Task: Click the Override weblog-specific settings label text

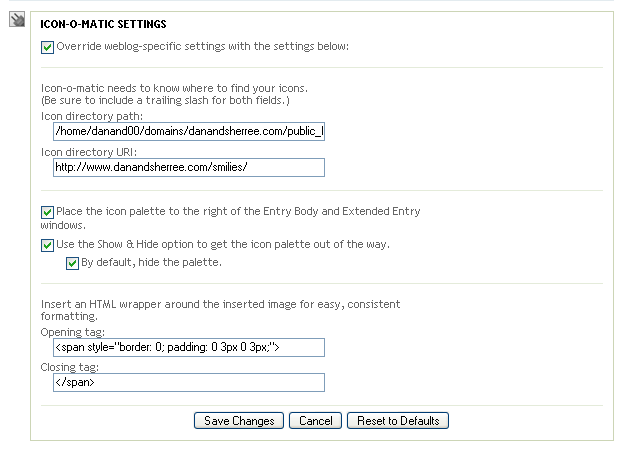Action: click(x=202, y=46)
